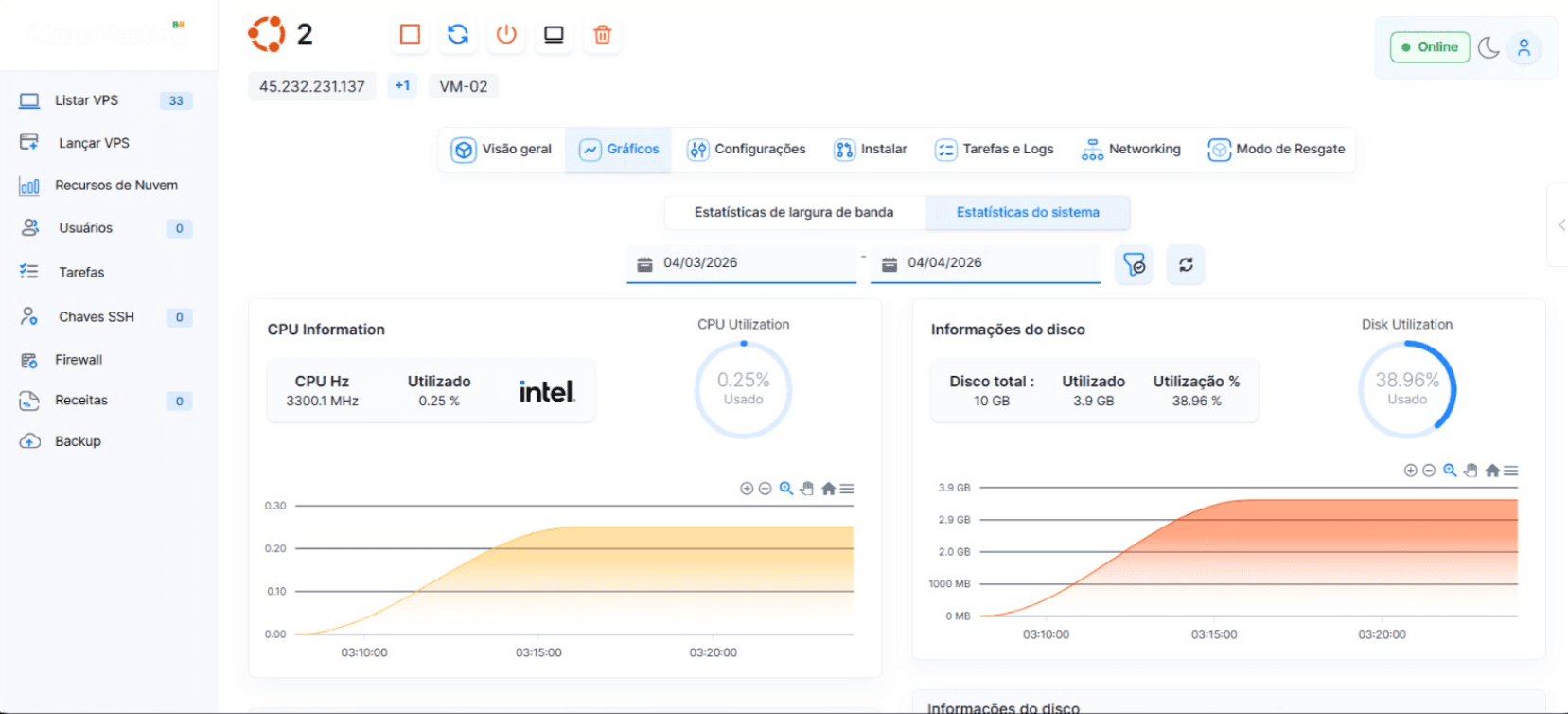Switch to Modo de Resgate tab
The height and width of the screenshot is (714, 1568).
coord(1277,150)
